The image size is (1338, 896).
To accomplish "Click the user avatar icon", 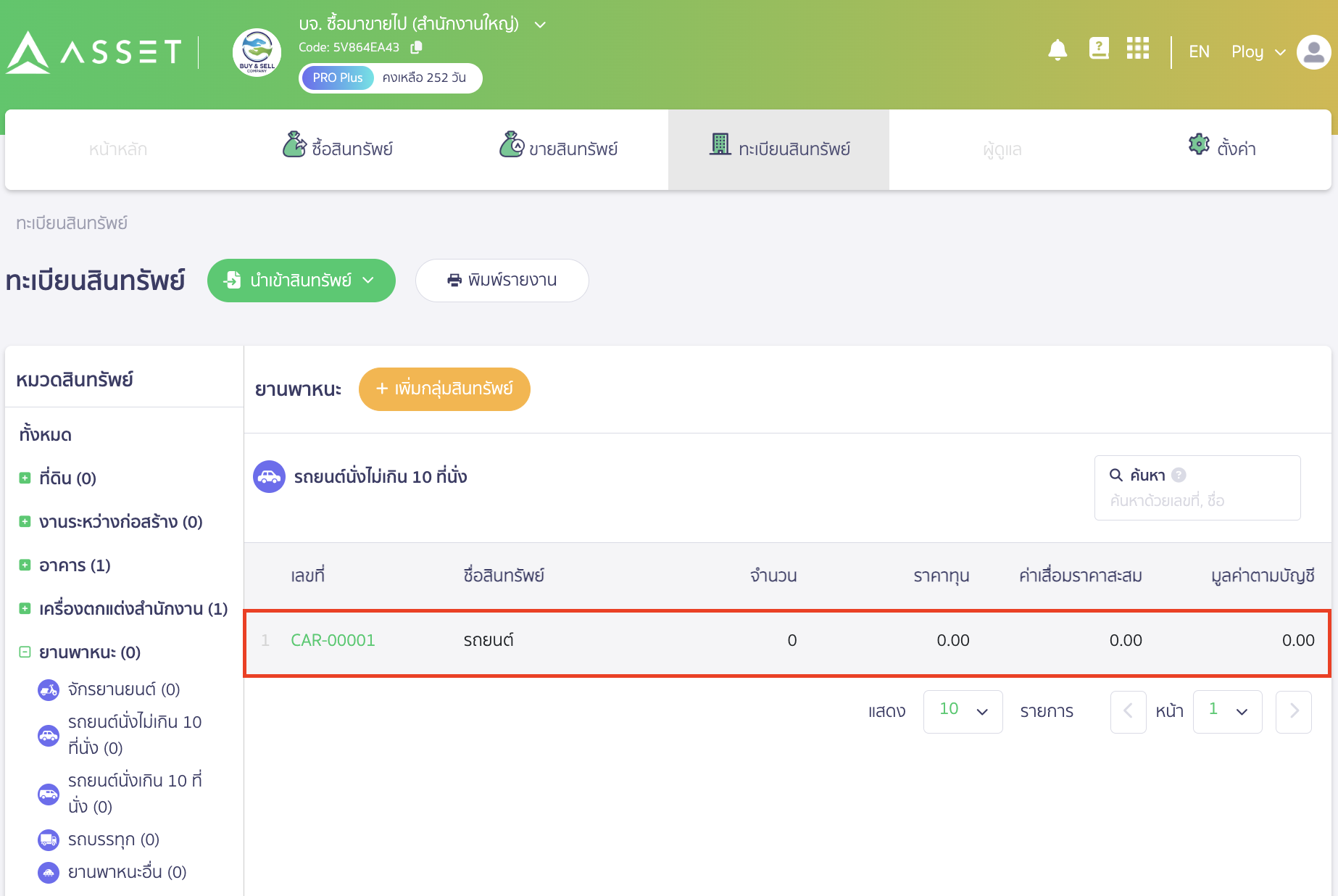I will (x=1313, y=52).
